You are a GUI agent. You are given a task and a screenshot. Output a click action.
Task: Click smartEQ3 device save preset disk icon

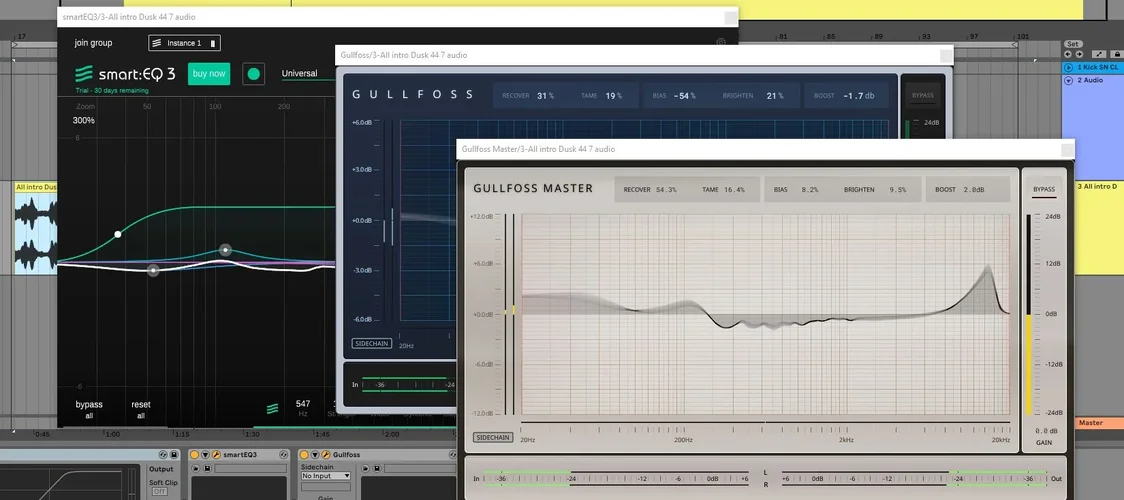(x=207, y=468)
